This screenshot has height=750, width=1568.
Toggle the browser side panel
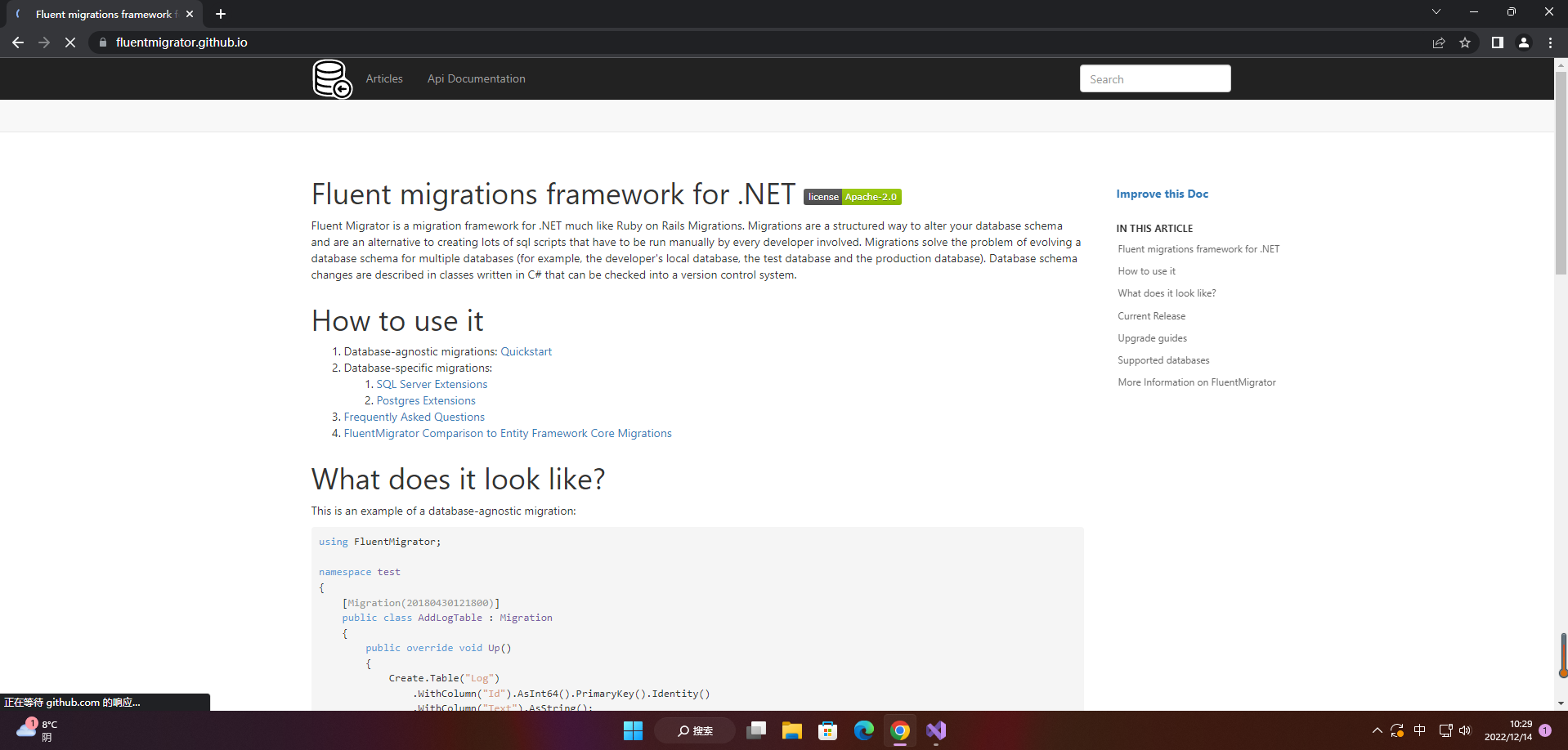1497,42
